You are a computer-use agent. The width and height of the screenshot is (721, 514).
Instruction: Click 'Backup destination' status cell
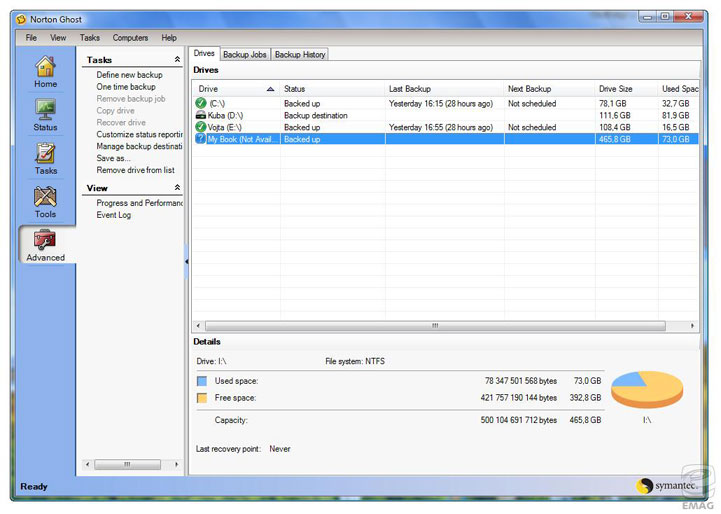[x=315, y=115]
